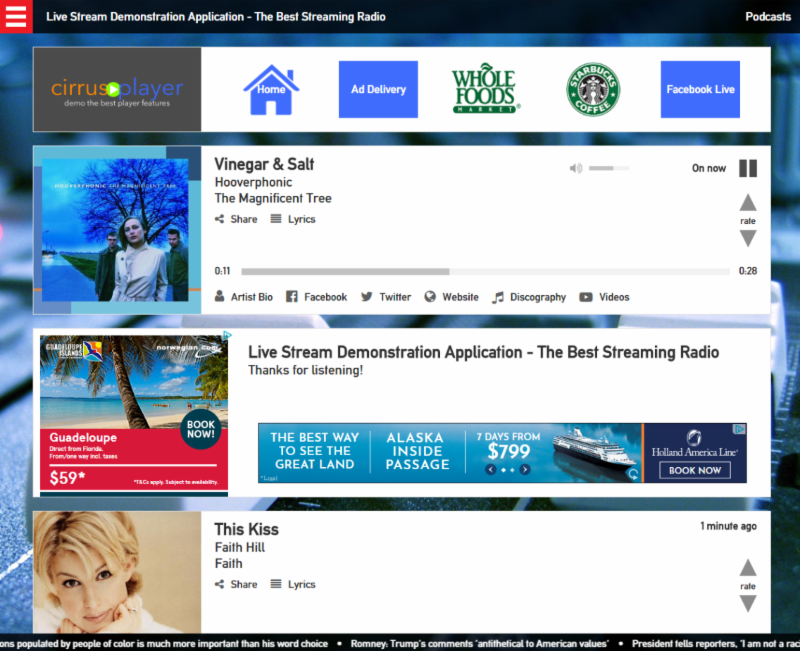Image resolution: width=800 pixels, height=651 pixels.
Task: Rate Vinegar & Salt up
Action: pyautogui.click(x=748, y=203)
